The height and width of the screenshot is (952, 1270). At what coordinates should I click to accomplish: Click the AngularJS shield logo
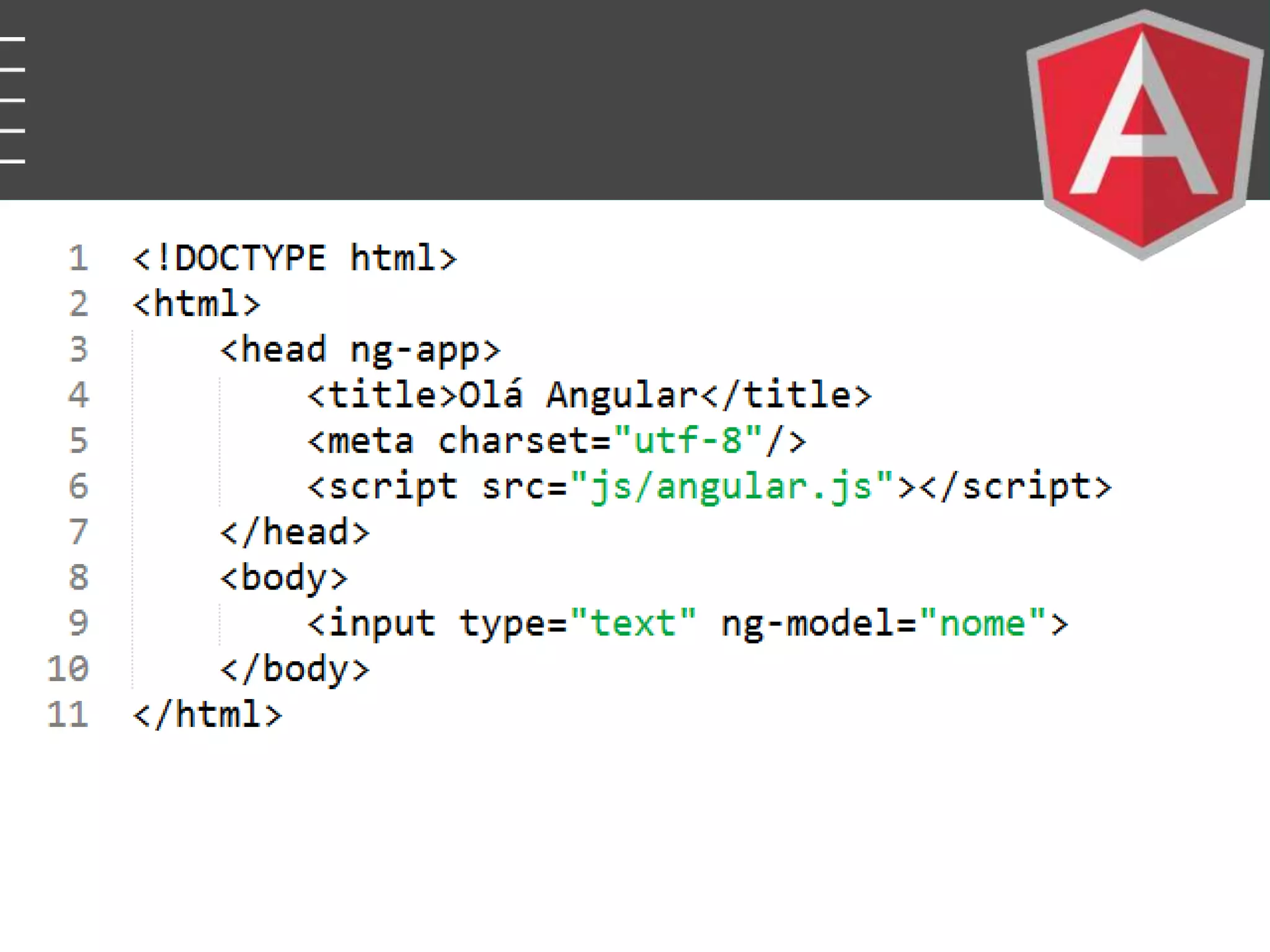(1144, 133)
